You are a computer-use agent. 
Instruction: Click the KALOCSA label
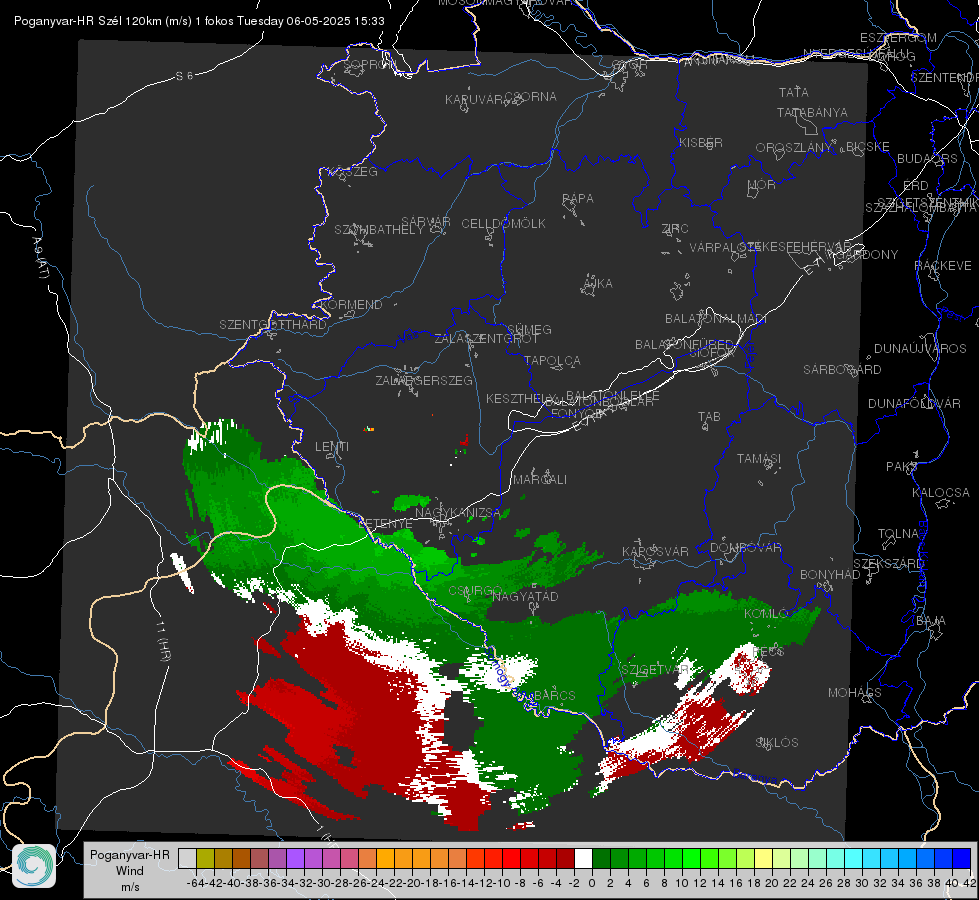(941, 493)
